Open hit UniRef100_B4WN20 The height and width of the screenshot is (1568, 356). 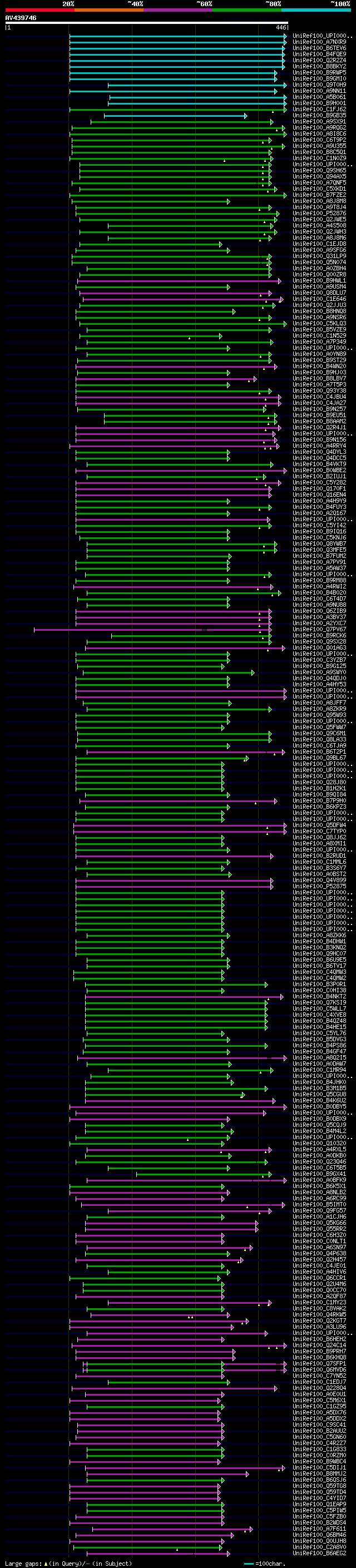pos(319,367)
